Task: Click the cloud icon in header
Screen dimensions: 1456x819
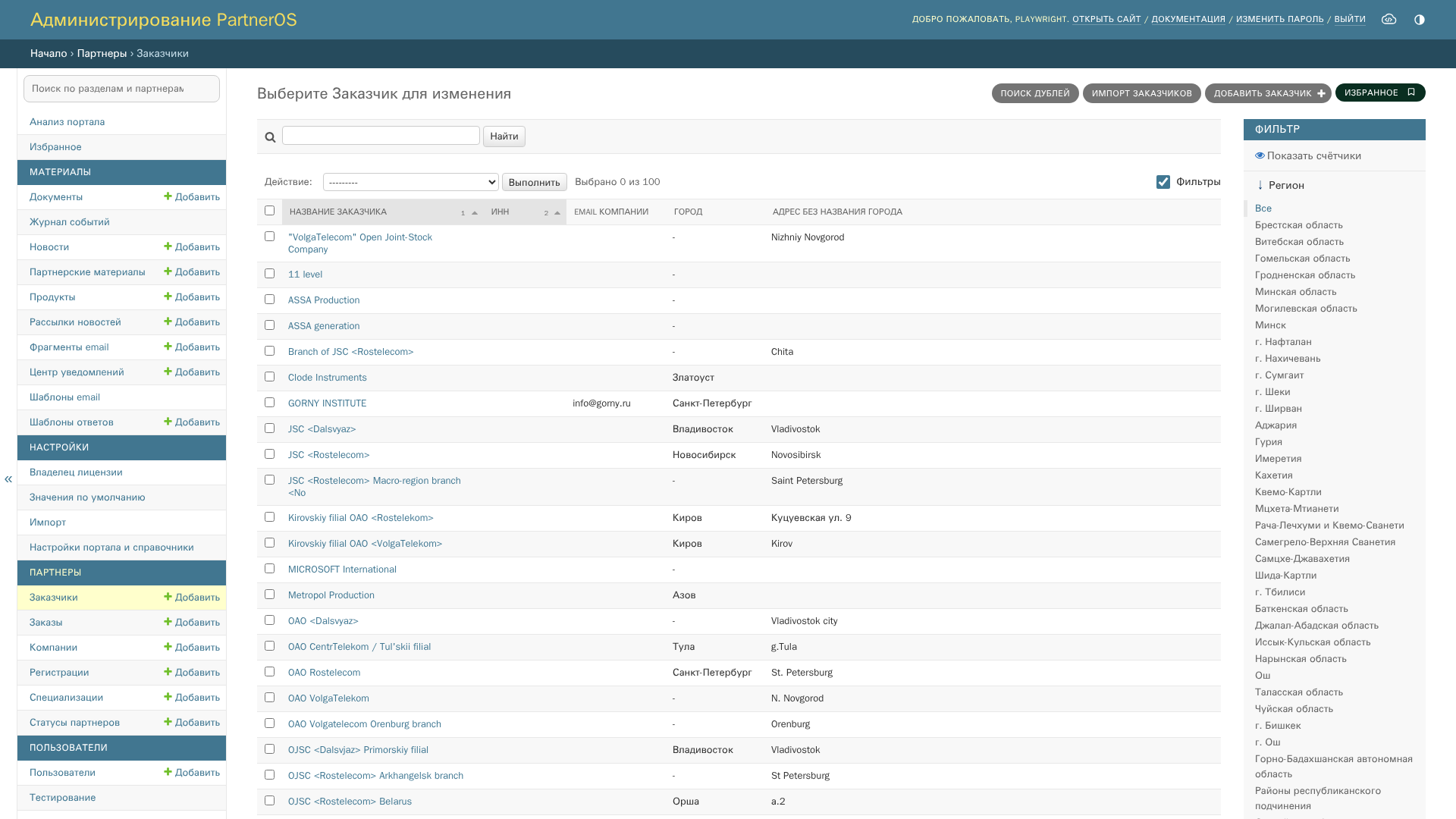Action: coord(1389,19)
